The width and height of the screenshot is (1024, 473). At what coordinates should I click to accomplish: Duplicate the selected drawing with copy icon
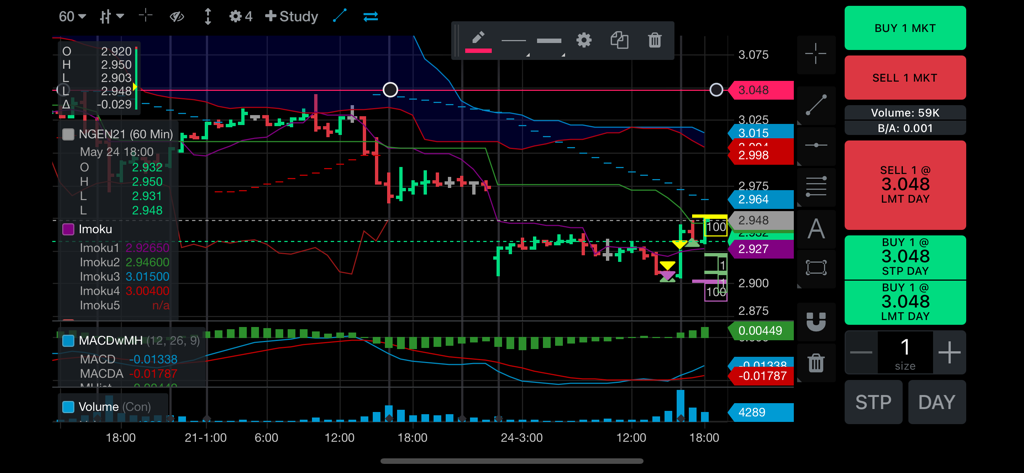point(619,40)
